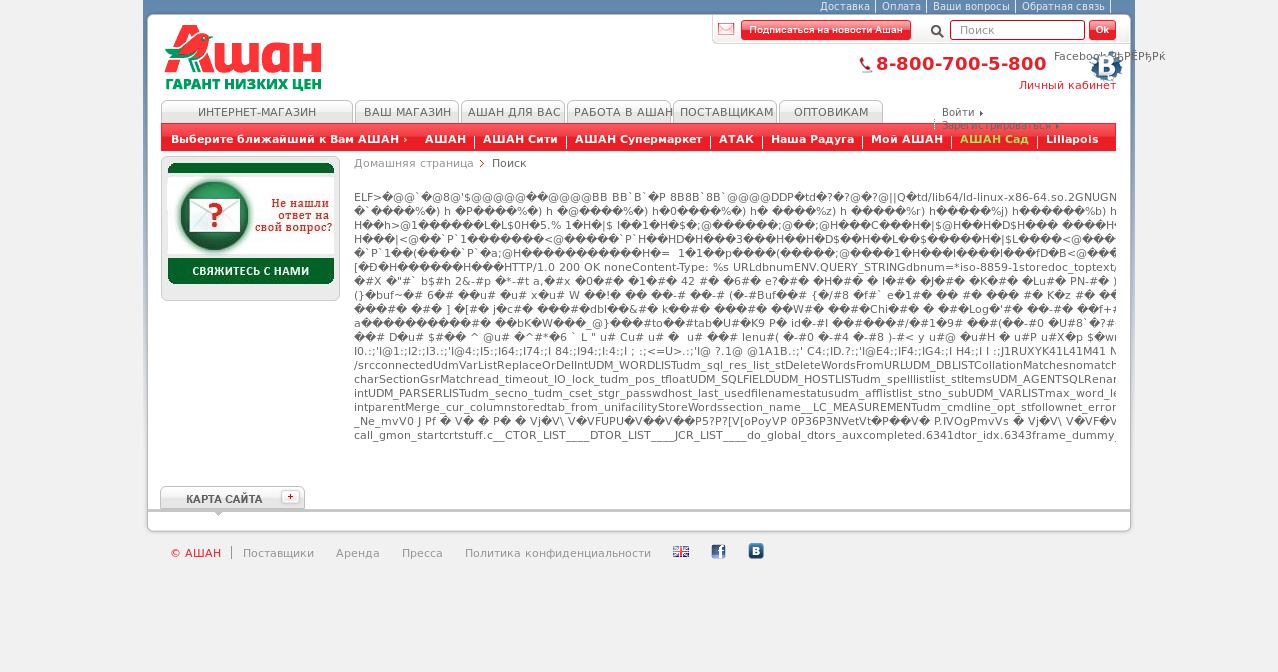Select АШАН ДЛЯ ВАС tab
The width and height of the screenshot is (1278, 672).
[x=514, y=112]
